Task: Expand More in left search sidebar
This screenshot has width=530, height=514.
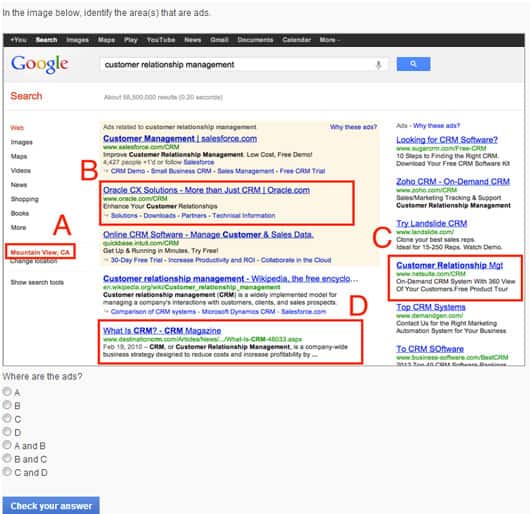Action: [18, 227]
